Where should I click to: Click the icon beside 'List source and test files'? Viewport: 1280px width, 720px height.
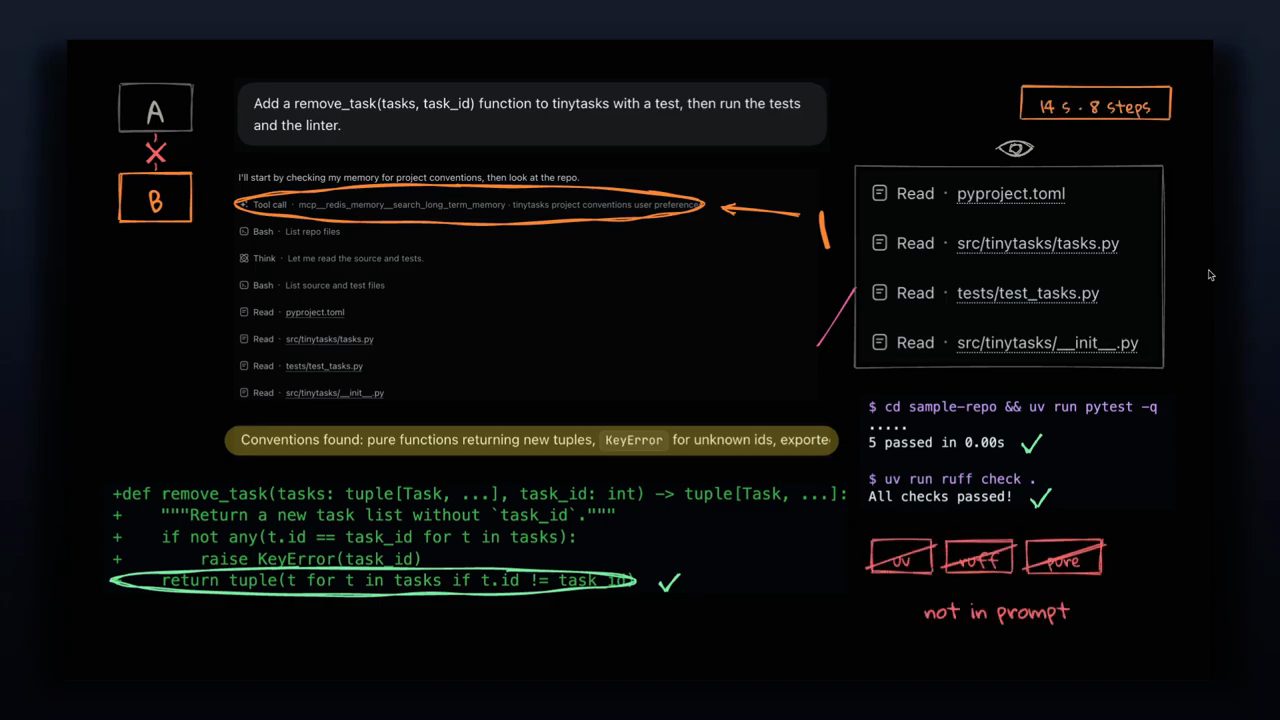(244, 286)
